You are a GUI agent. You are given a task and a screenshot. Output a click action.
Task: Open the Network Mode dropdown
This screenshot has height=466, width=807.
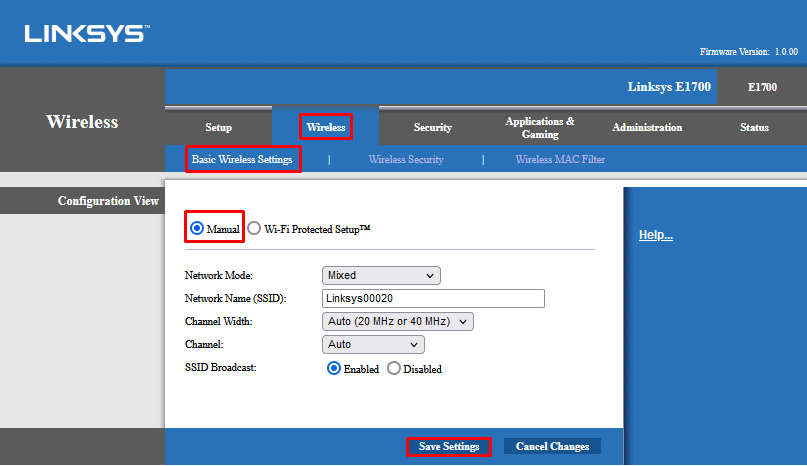pyautogui.click(x=381, y=275)
